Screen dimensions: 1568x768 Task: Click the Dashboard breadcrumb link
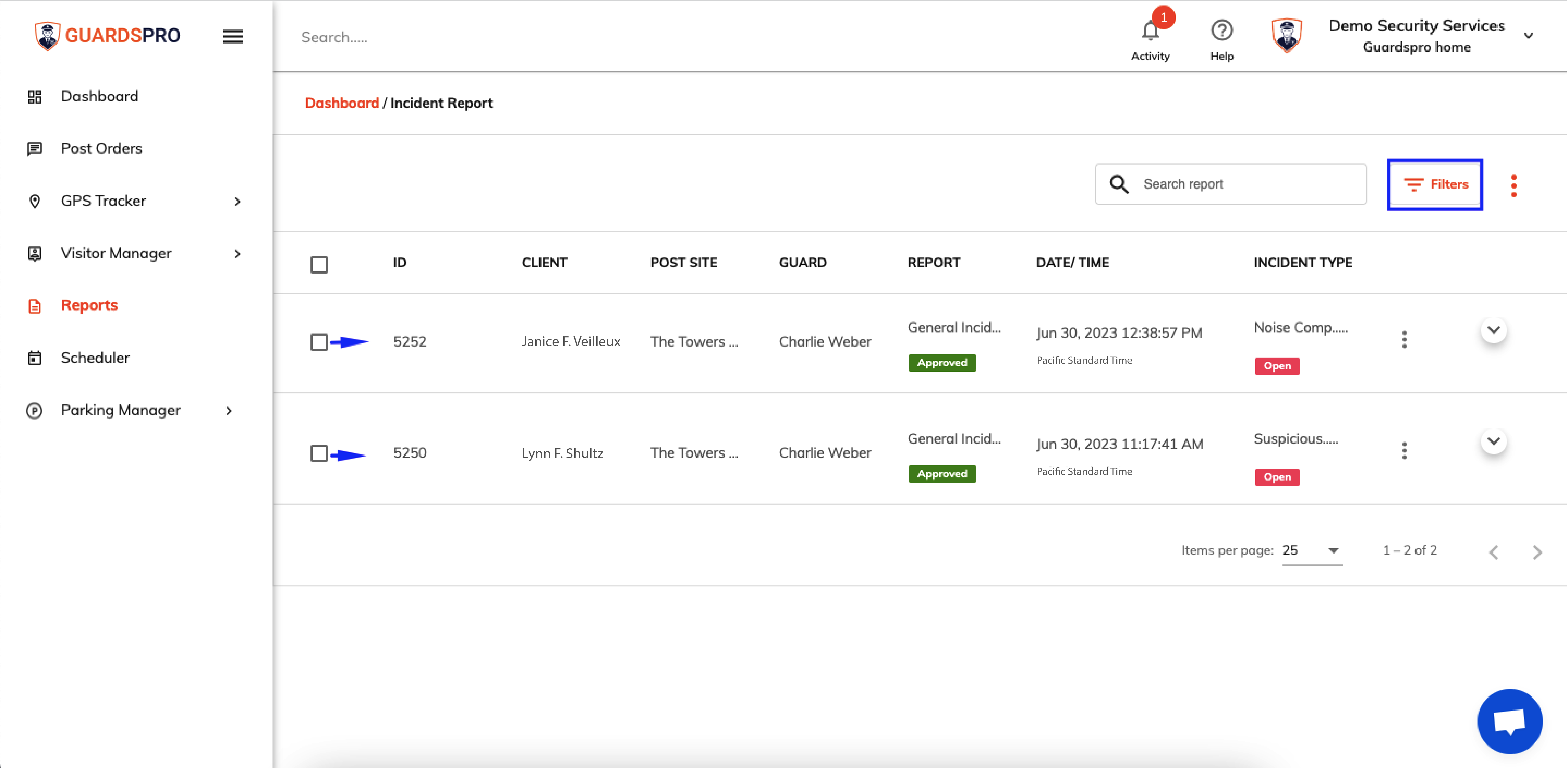(x=342, y=103)
